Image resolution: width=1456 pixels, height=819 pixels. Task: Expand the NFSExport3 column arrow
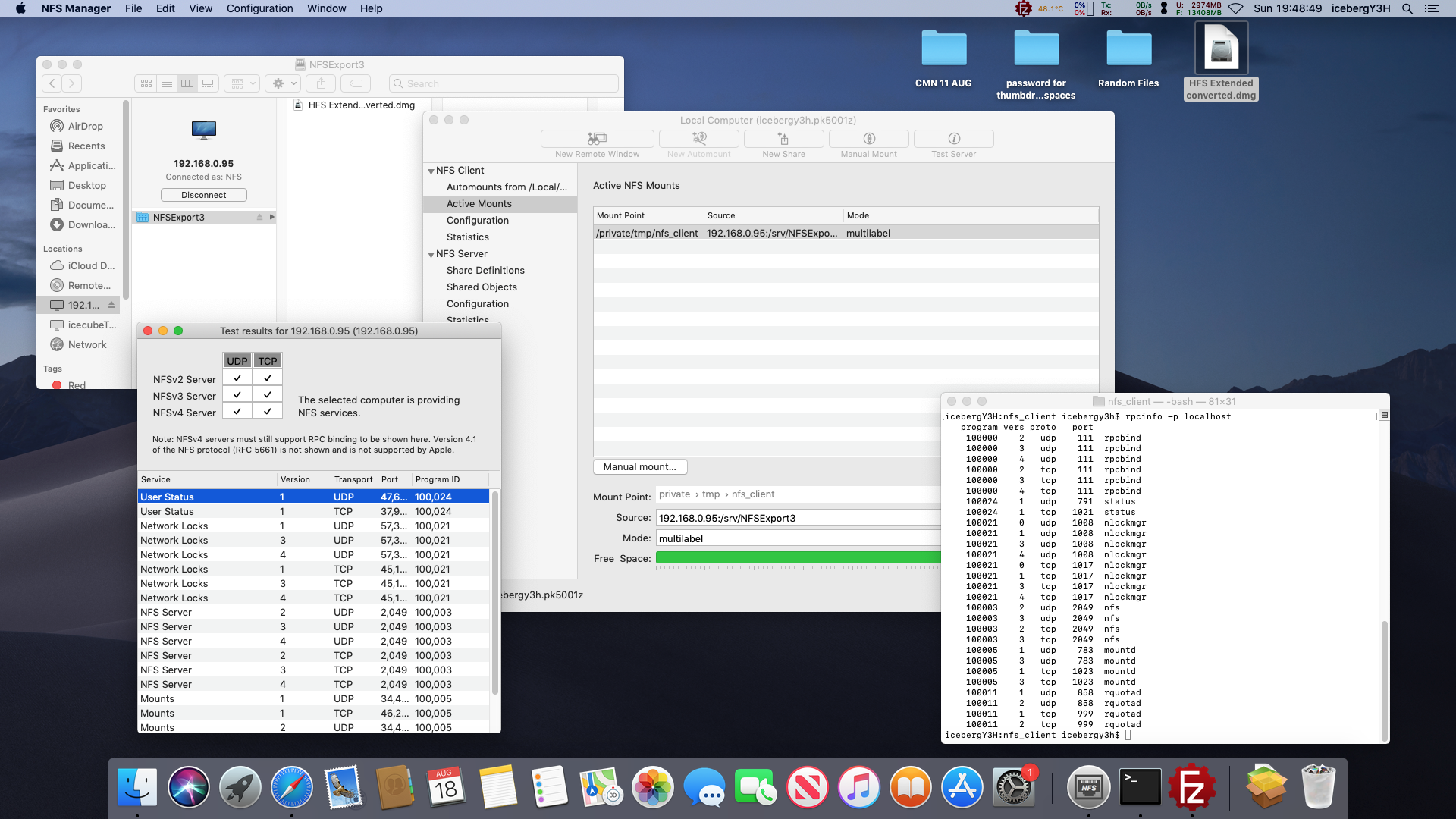point(271,217)
